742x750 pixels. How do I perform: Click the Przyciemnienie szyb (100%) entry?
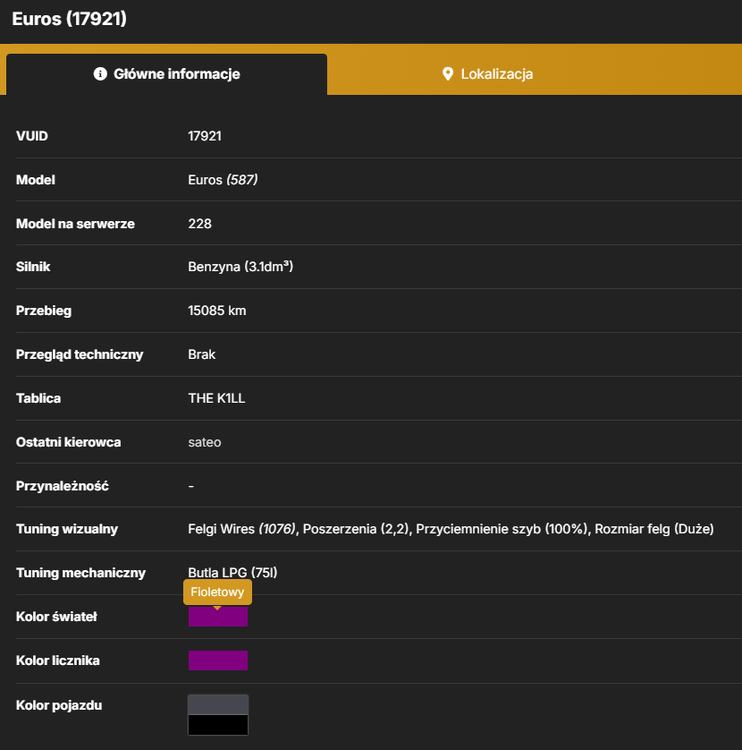click(x=502, y=529)
